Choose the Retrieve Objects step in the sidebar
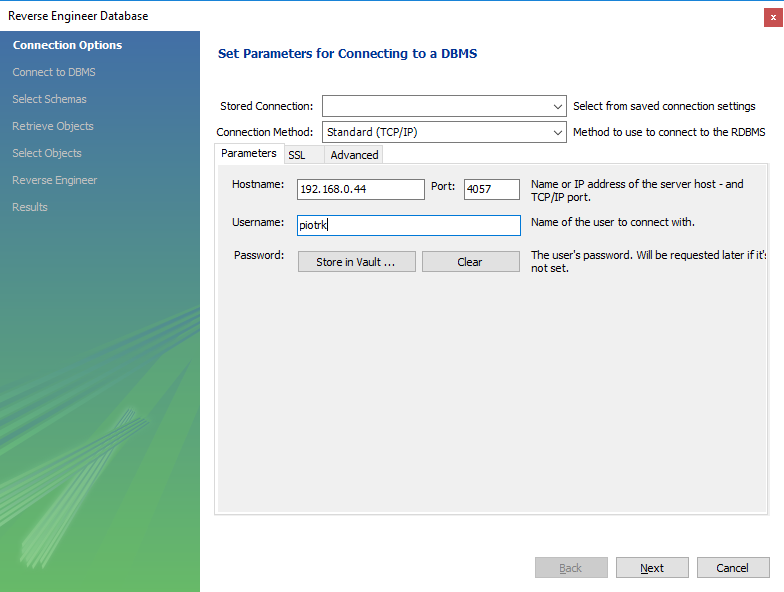 click(53, 126)
